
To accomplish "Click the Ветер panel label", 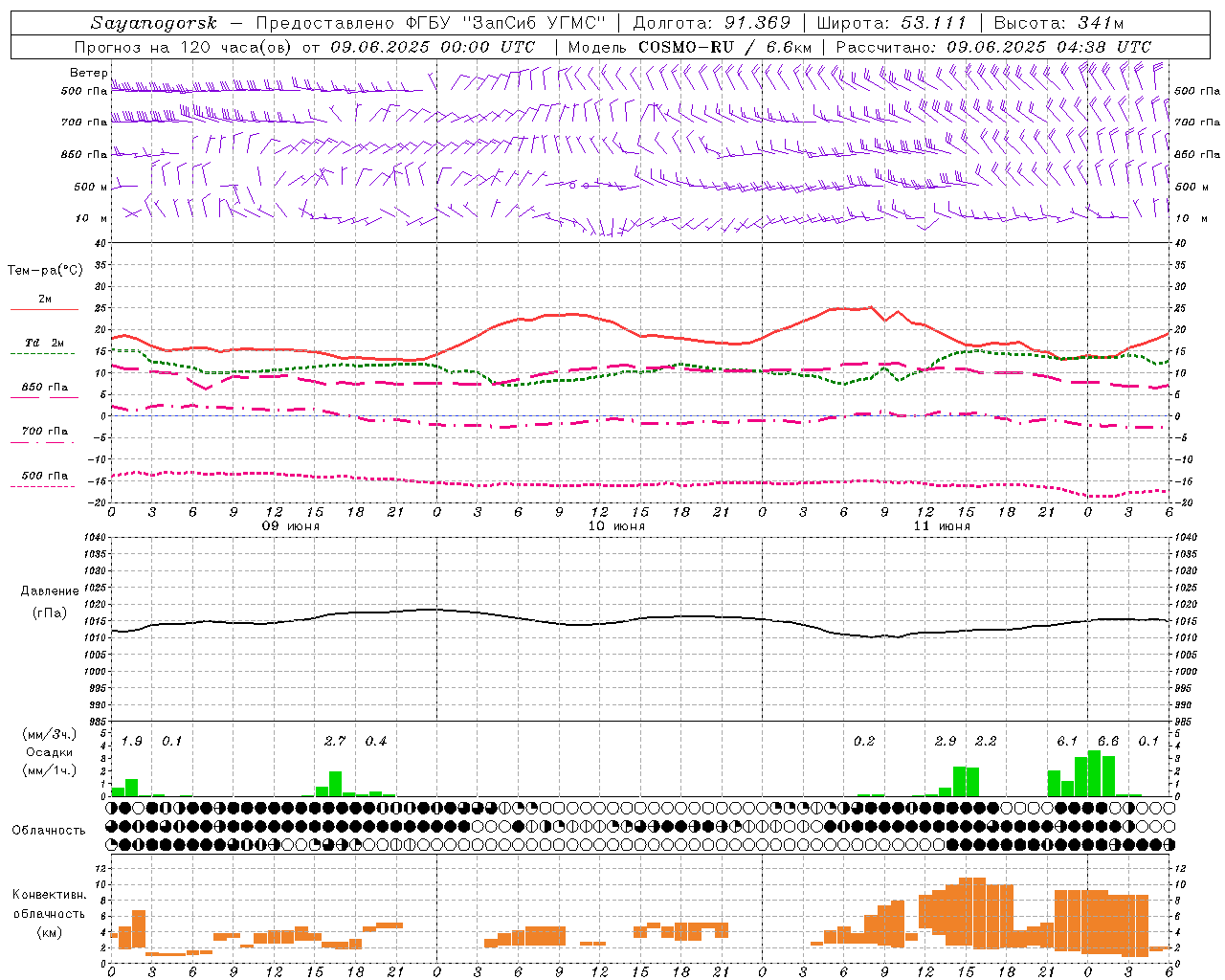I will tap(88, 73).
